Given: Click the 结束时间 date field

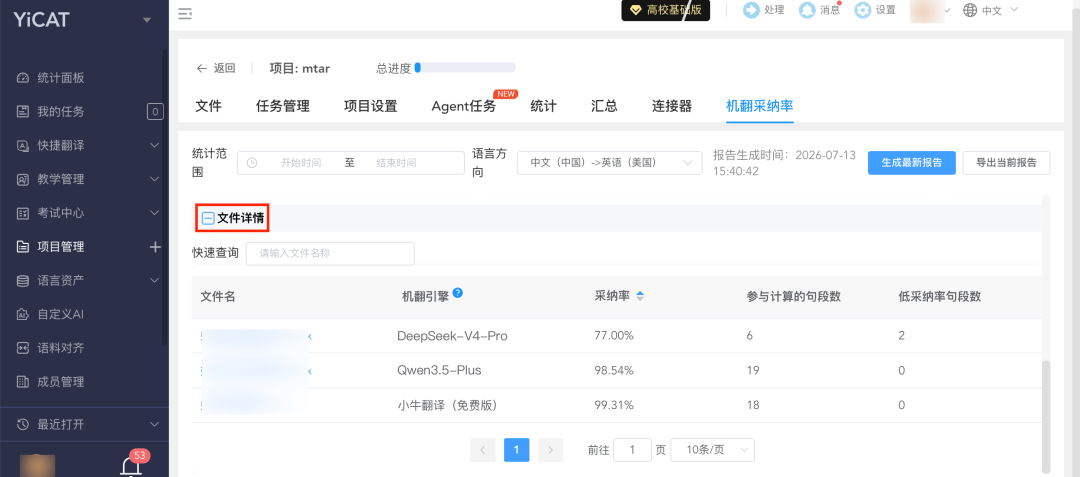Looking at the screenshot, I should point(396,163).
